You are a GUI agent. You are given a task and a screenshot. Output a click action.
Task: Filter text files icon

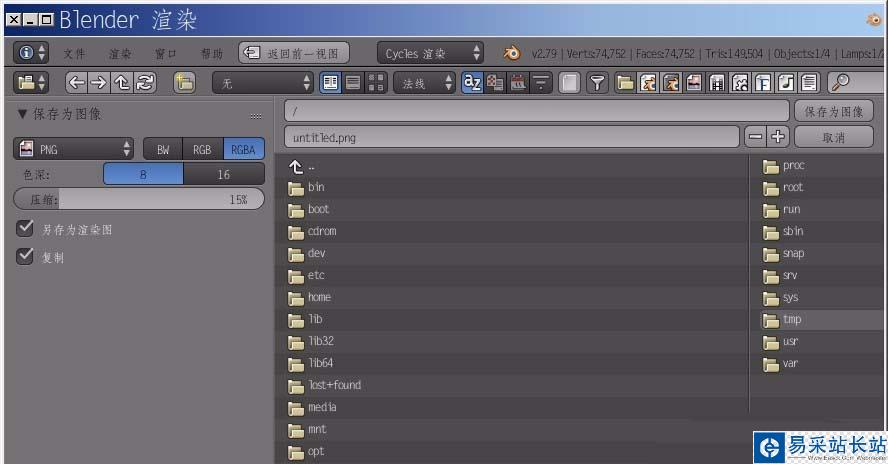809,83
